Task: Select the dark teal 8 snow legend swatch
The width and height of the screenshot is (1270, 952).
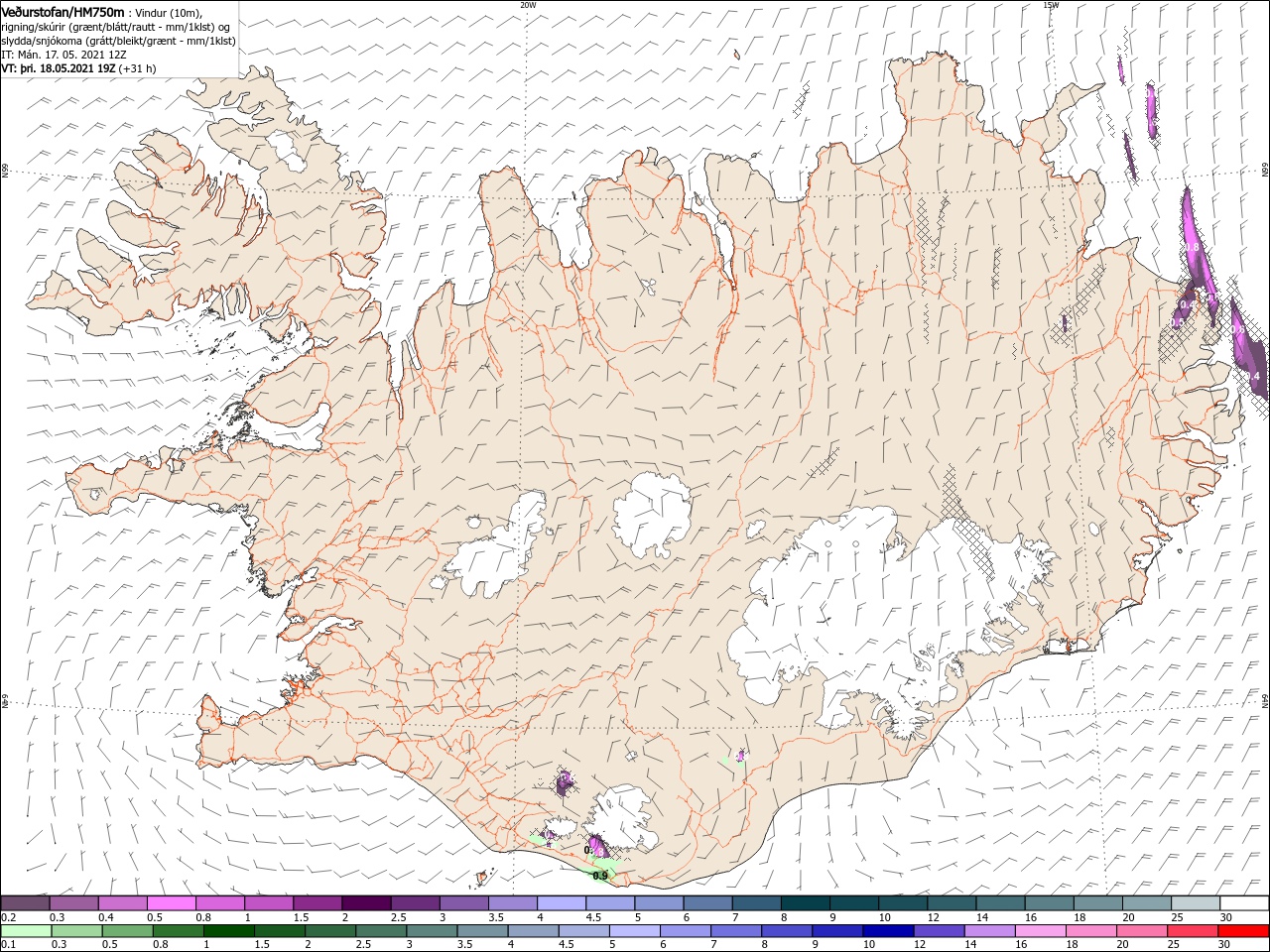Action: point(806,903)
